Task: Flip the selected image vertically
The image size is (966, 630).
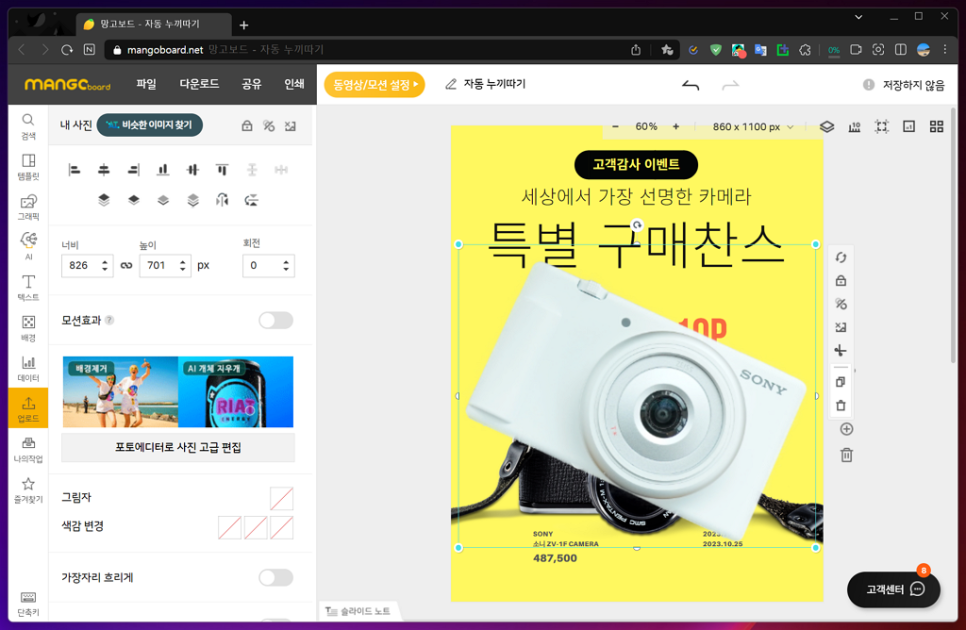Action: pos(251,200)
